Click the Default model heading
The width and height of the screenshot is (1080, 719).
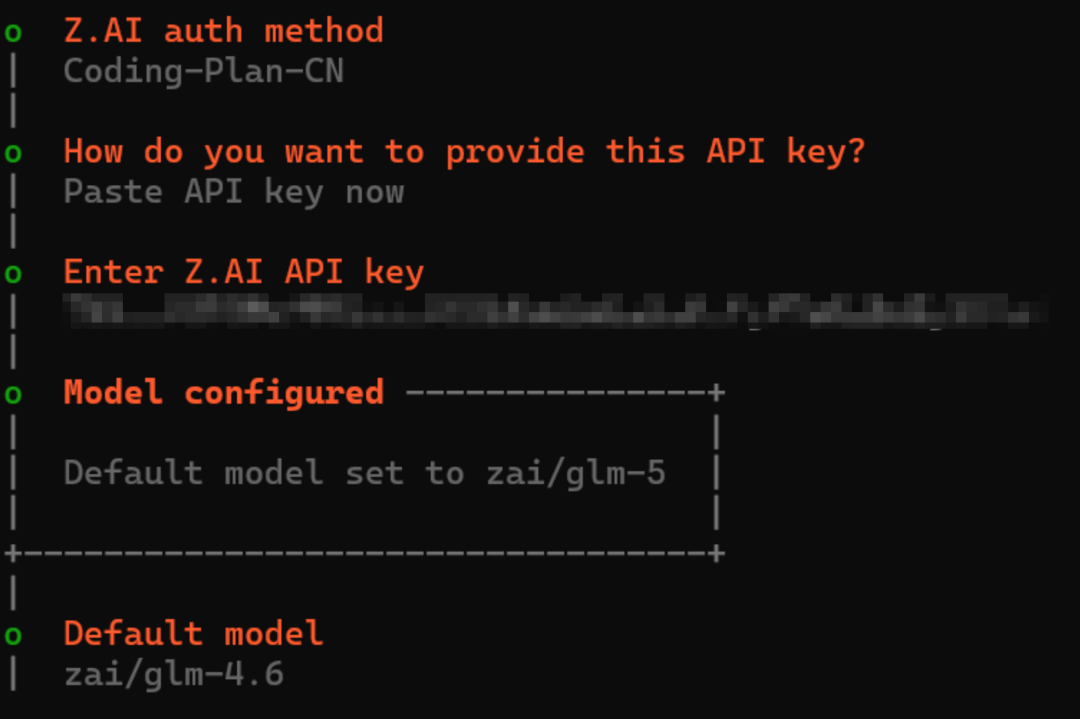pos(193,634)
